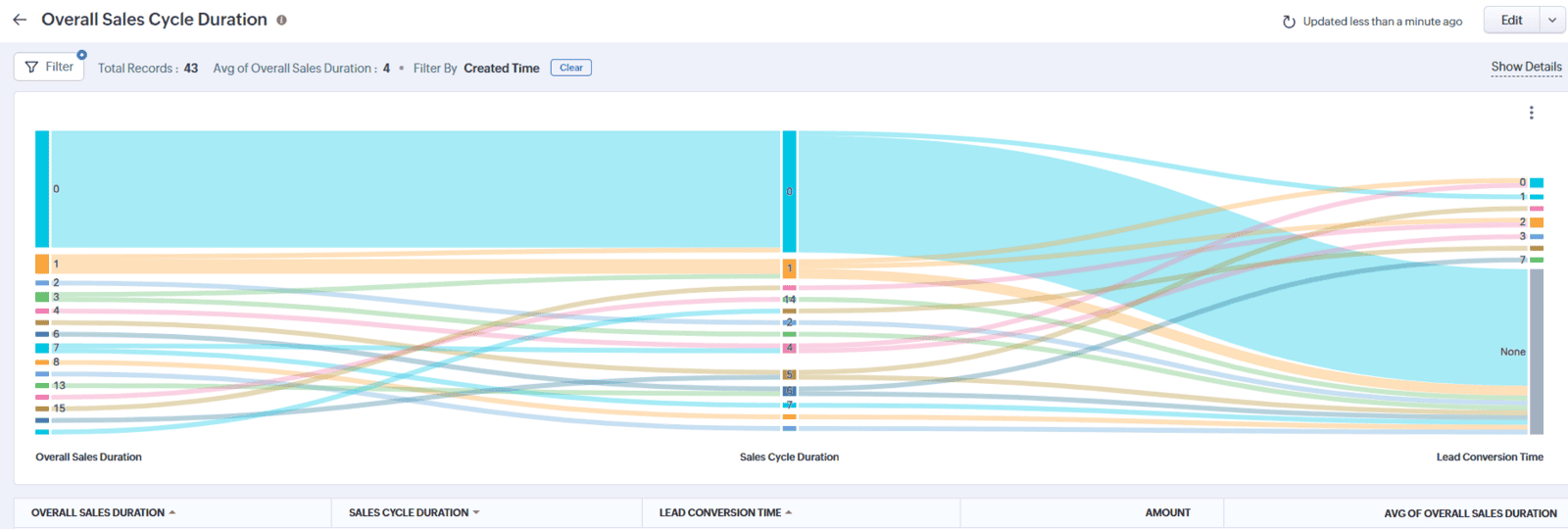Sort by Lead Conversion Time column

pos(720,512)
